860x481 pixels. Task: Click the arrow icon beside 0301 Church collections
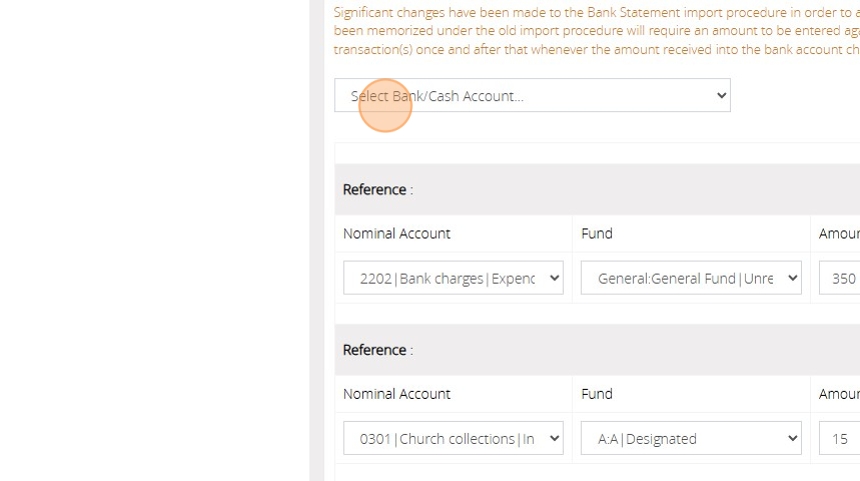(x=555, y=438)
